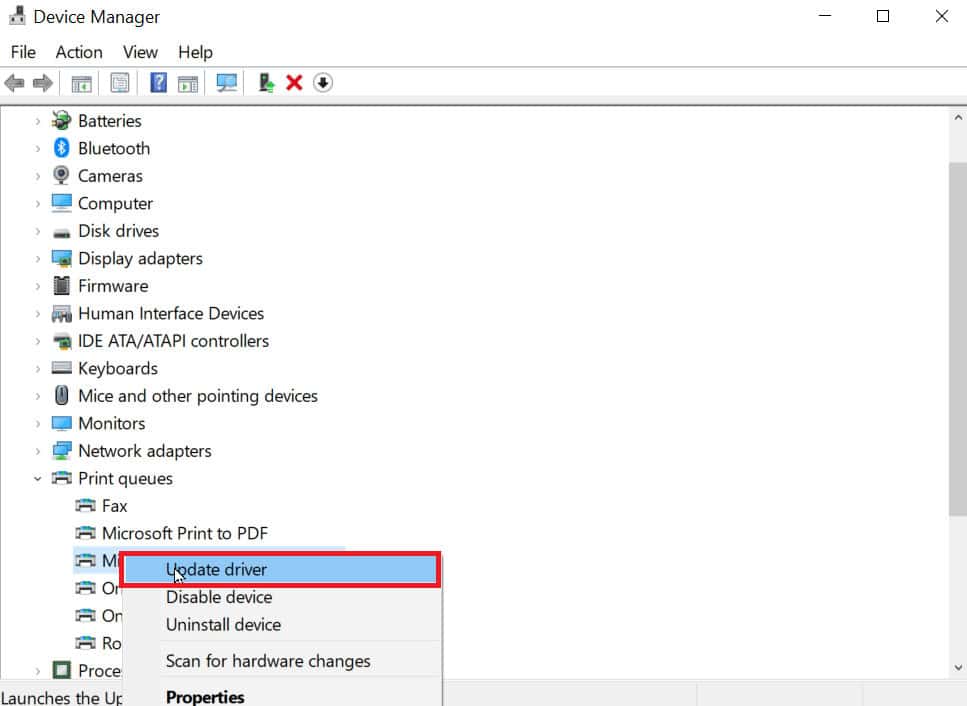
Task: Choose Uninstall device from context menu
Action: [x=283, y=625]
